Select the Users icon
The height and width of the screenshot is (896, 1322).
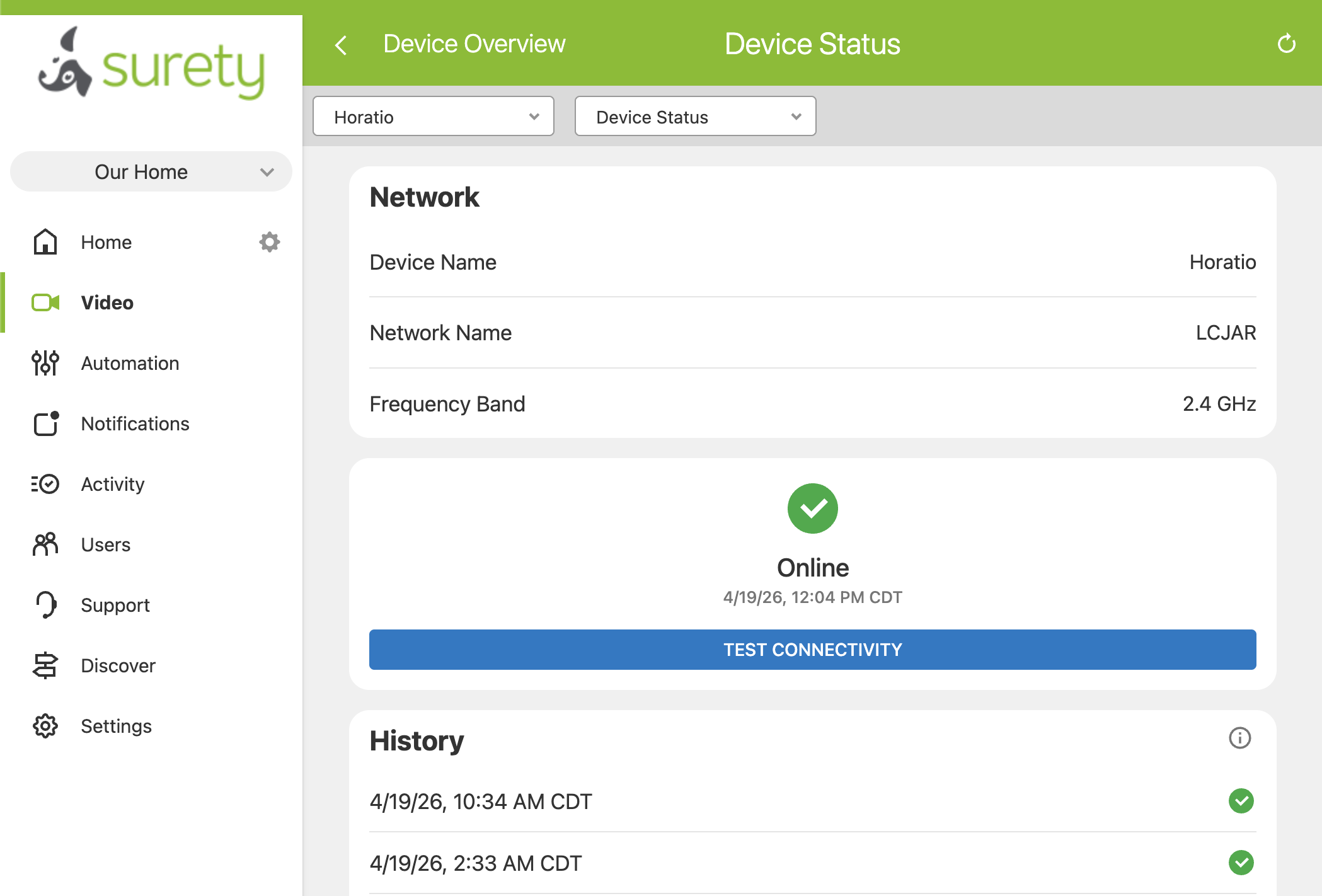point(45,544)
